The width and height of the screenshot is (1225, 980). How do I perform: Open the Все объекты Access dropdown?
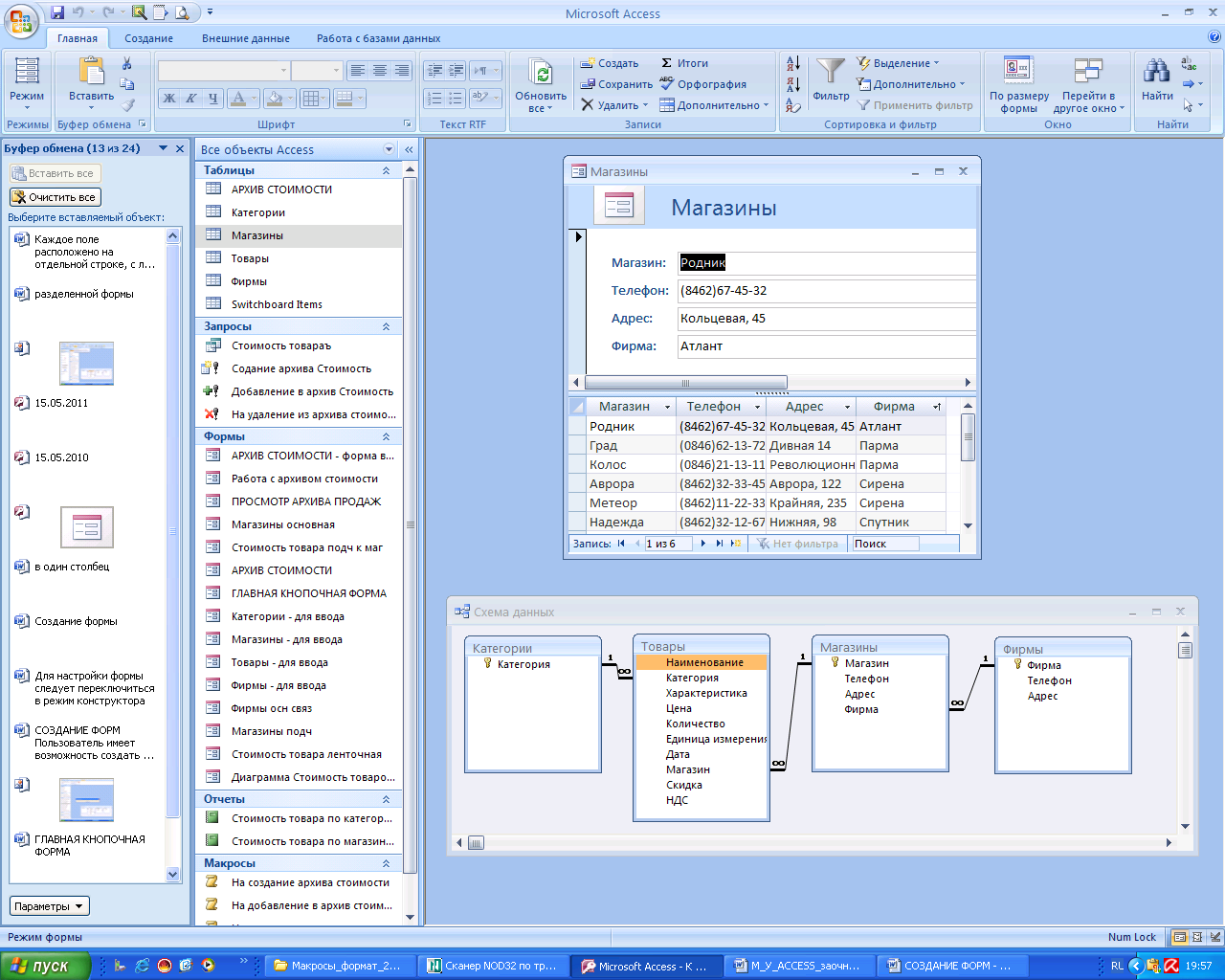tap(389, 149)
